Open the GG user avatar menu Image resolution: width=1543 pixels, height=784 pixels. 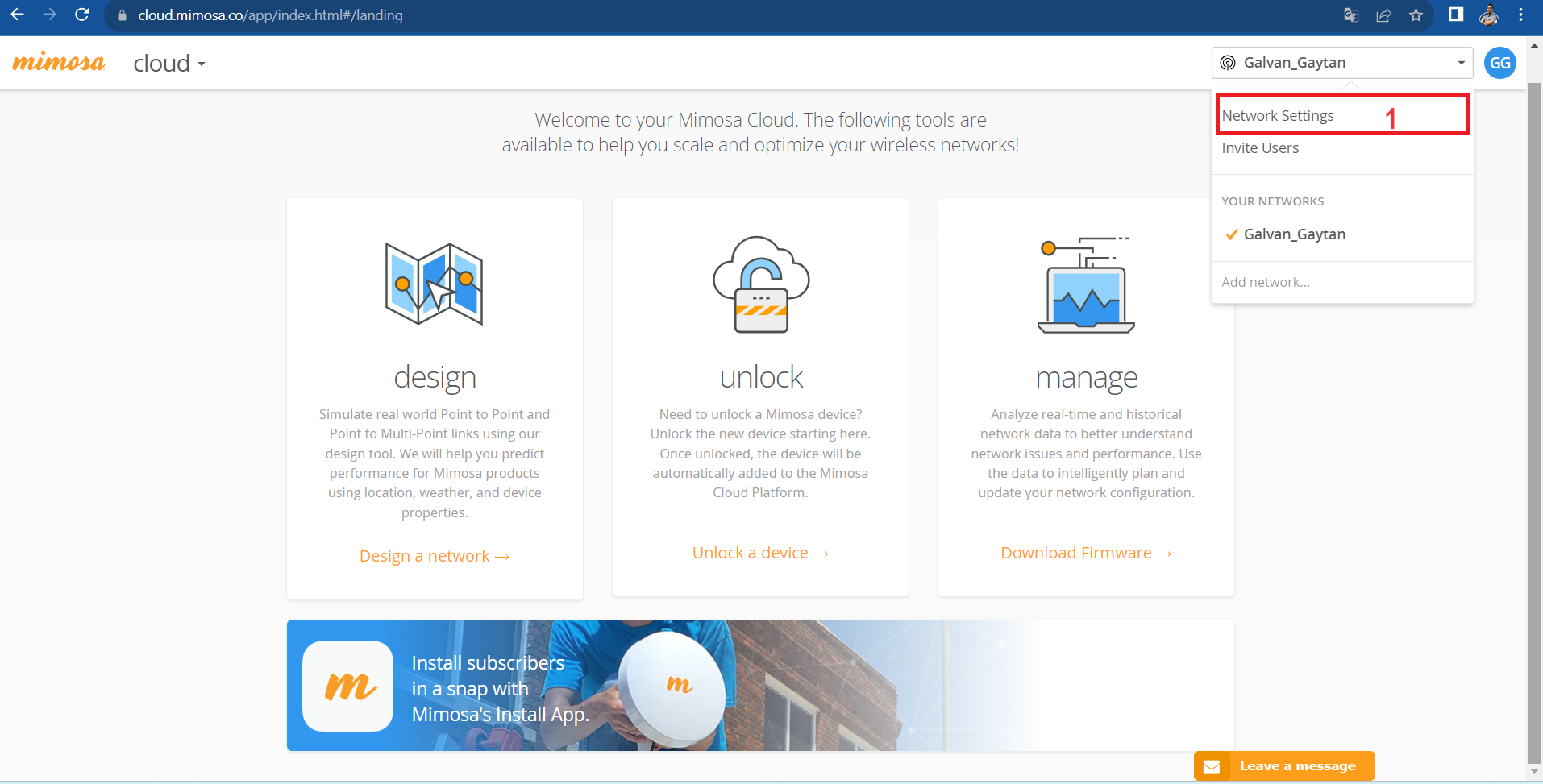click(x=1499, y=63)
